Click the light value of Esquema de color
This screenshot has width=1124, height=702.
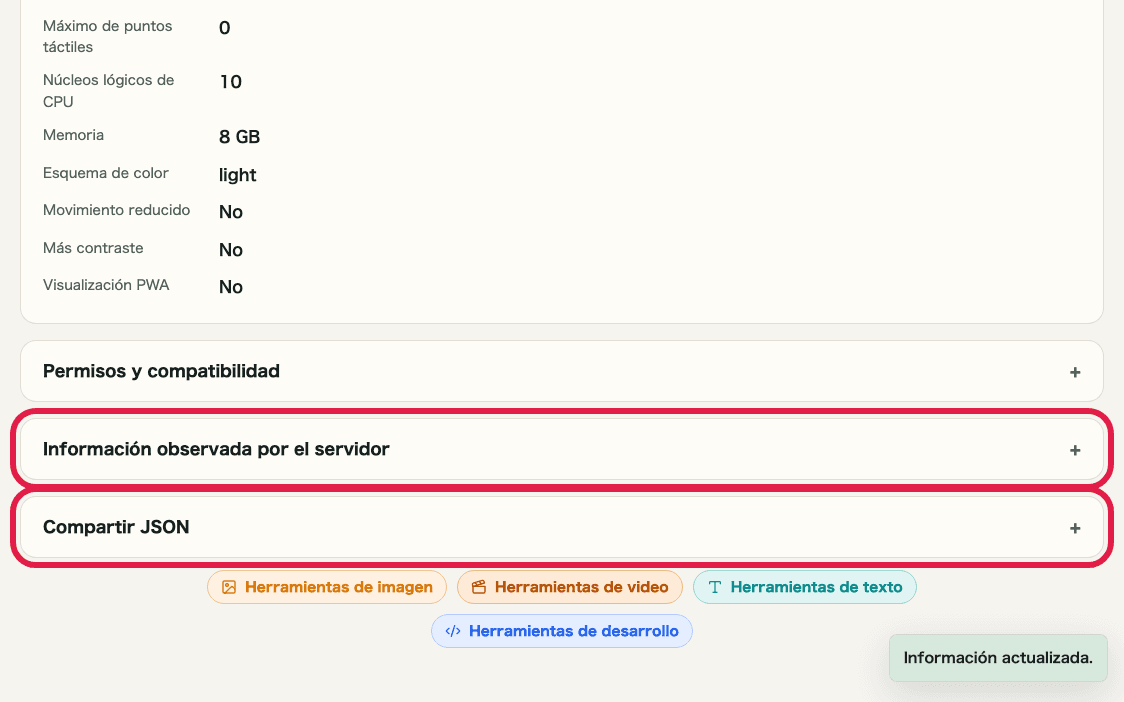pos(237,175)
